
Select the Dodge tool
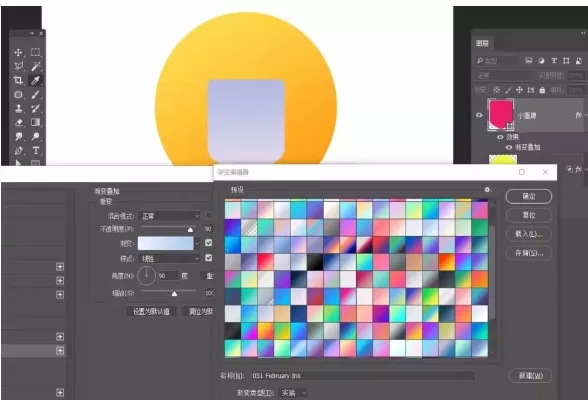point(36,136)
